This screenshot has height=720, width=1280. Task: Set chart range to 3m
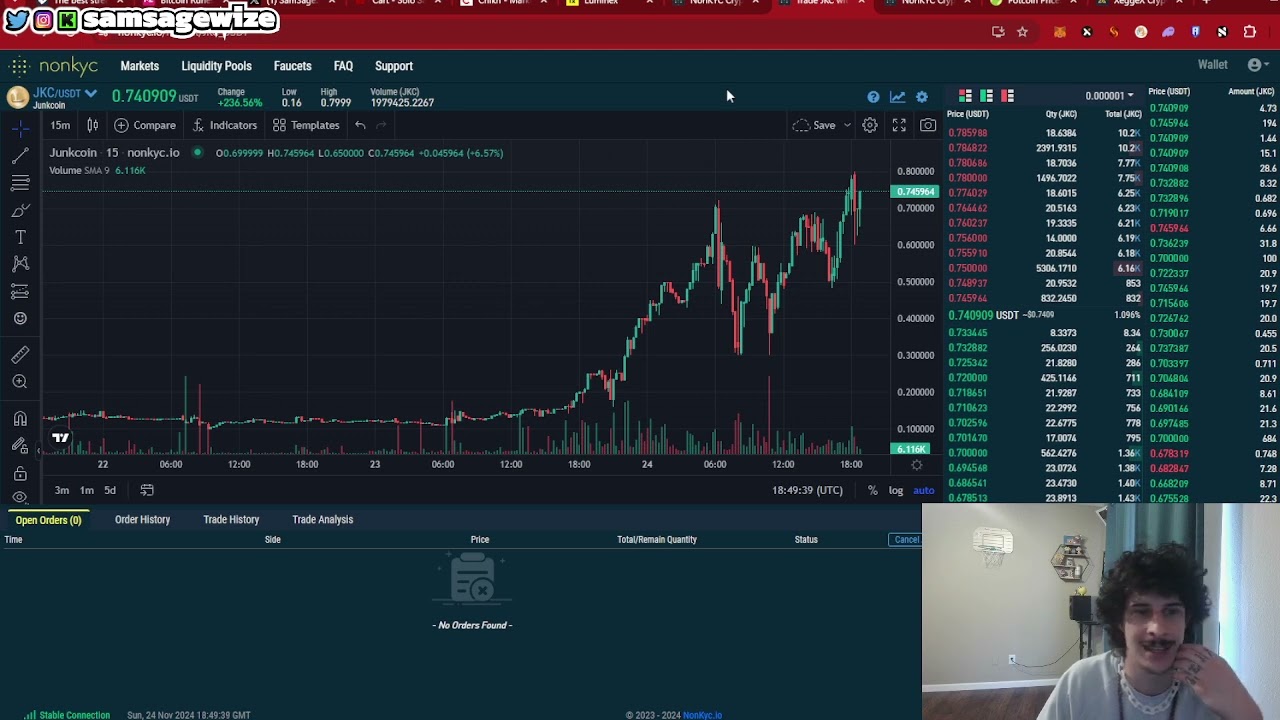point(62,490)
